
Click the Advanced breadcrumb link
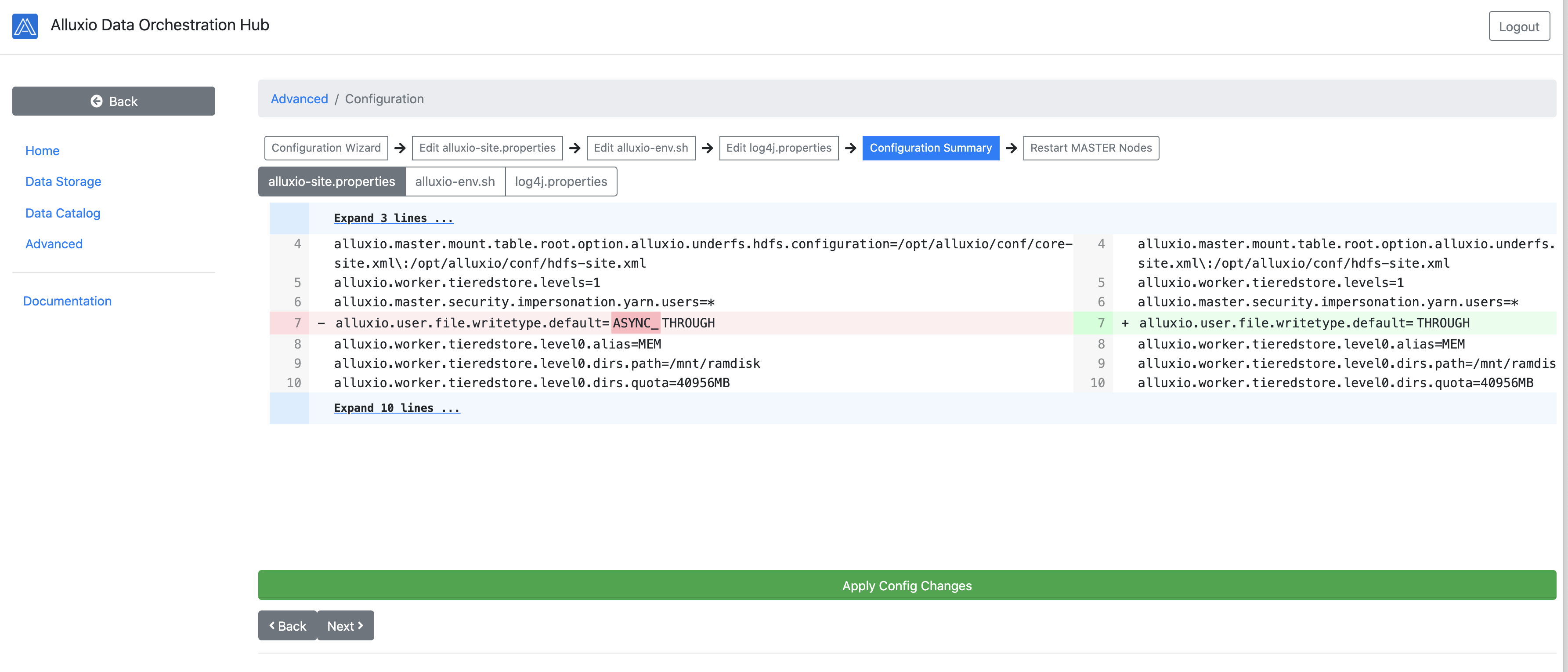point(299,99)
